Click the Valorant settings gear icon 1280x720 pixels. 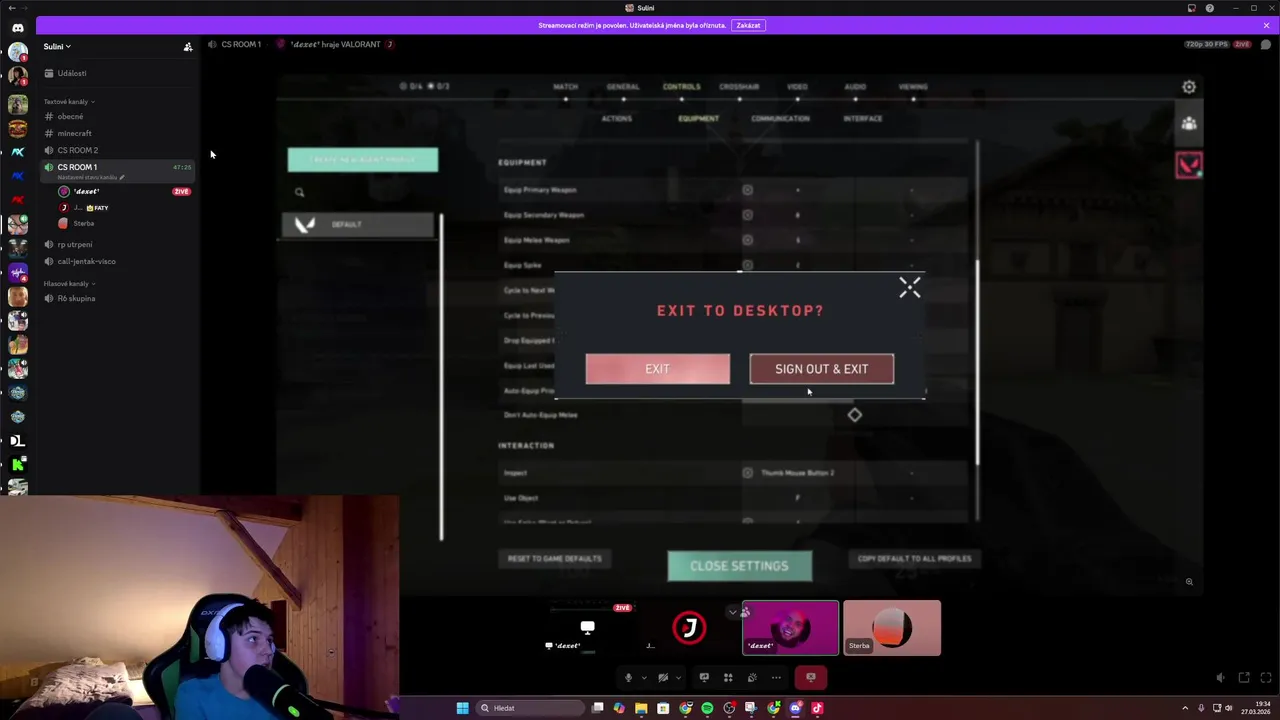click(1189, 87)
